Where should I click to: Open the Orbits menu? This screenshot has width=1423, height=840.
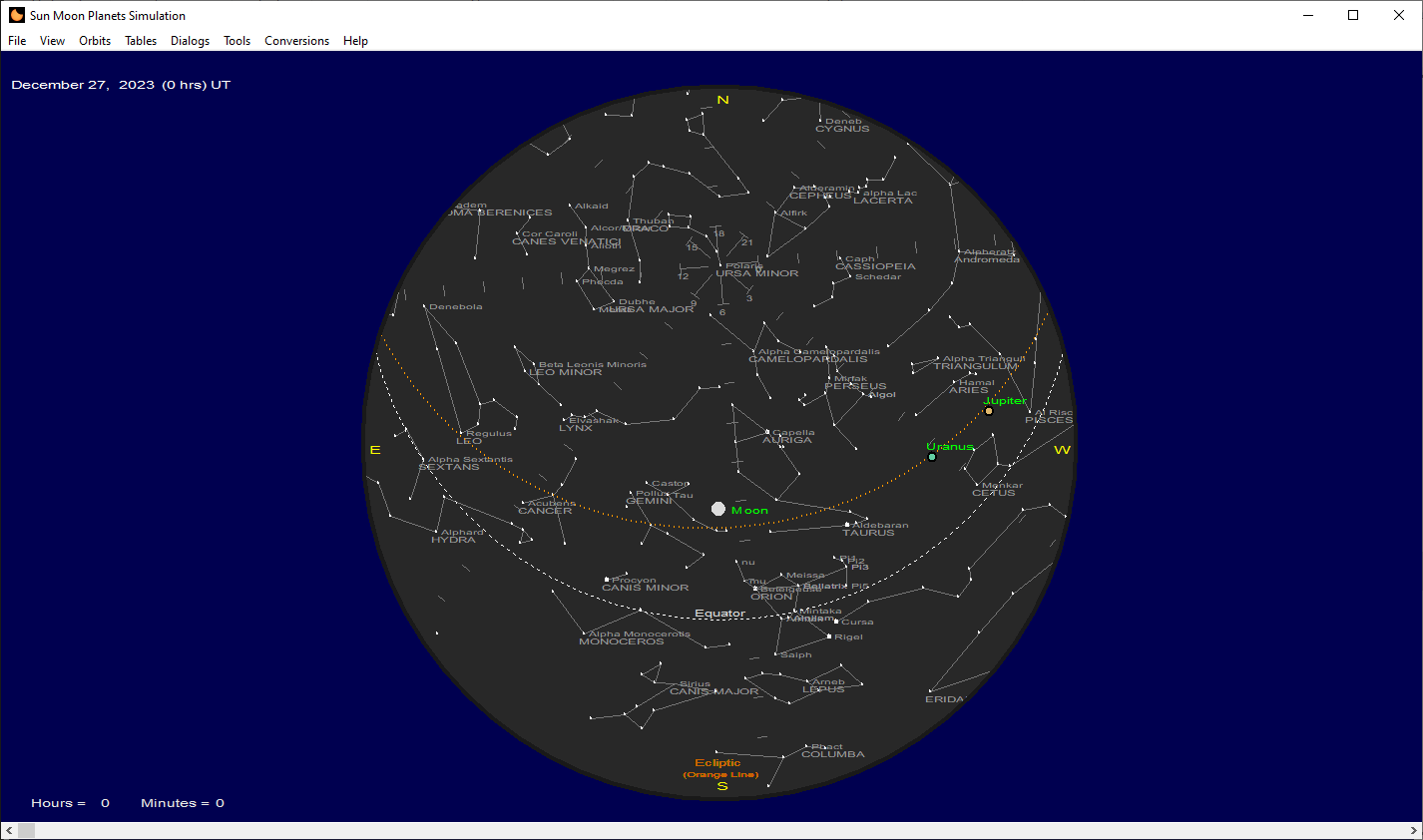tap(95, 41)
